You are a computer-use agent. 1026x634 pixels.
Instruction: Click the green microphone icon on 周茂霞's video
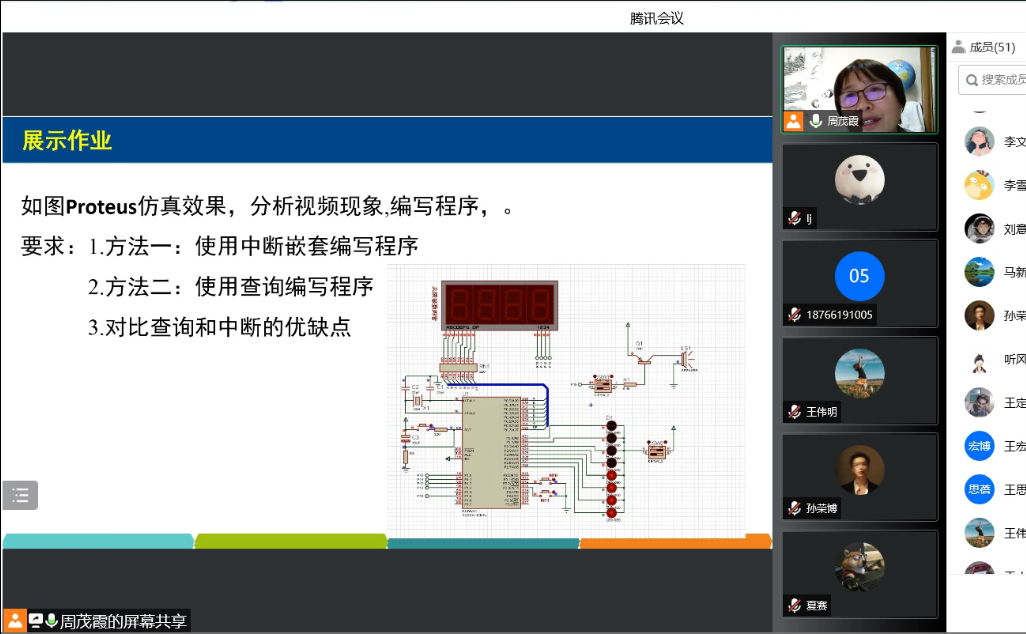816,121
